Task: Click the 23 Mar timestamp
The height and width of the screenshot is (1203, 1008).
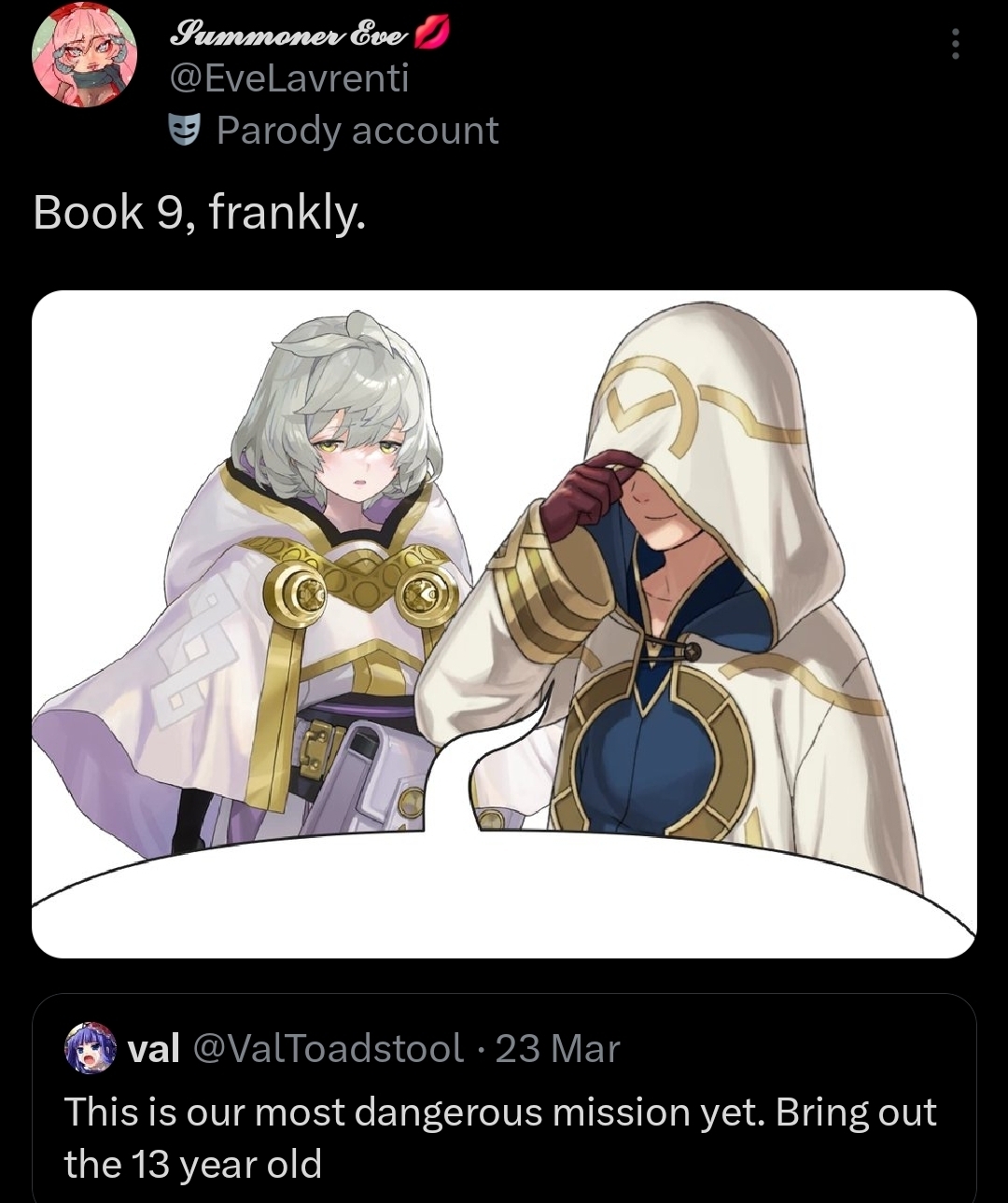Action: 557,1048
